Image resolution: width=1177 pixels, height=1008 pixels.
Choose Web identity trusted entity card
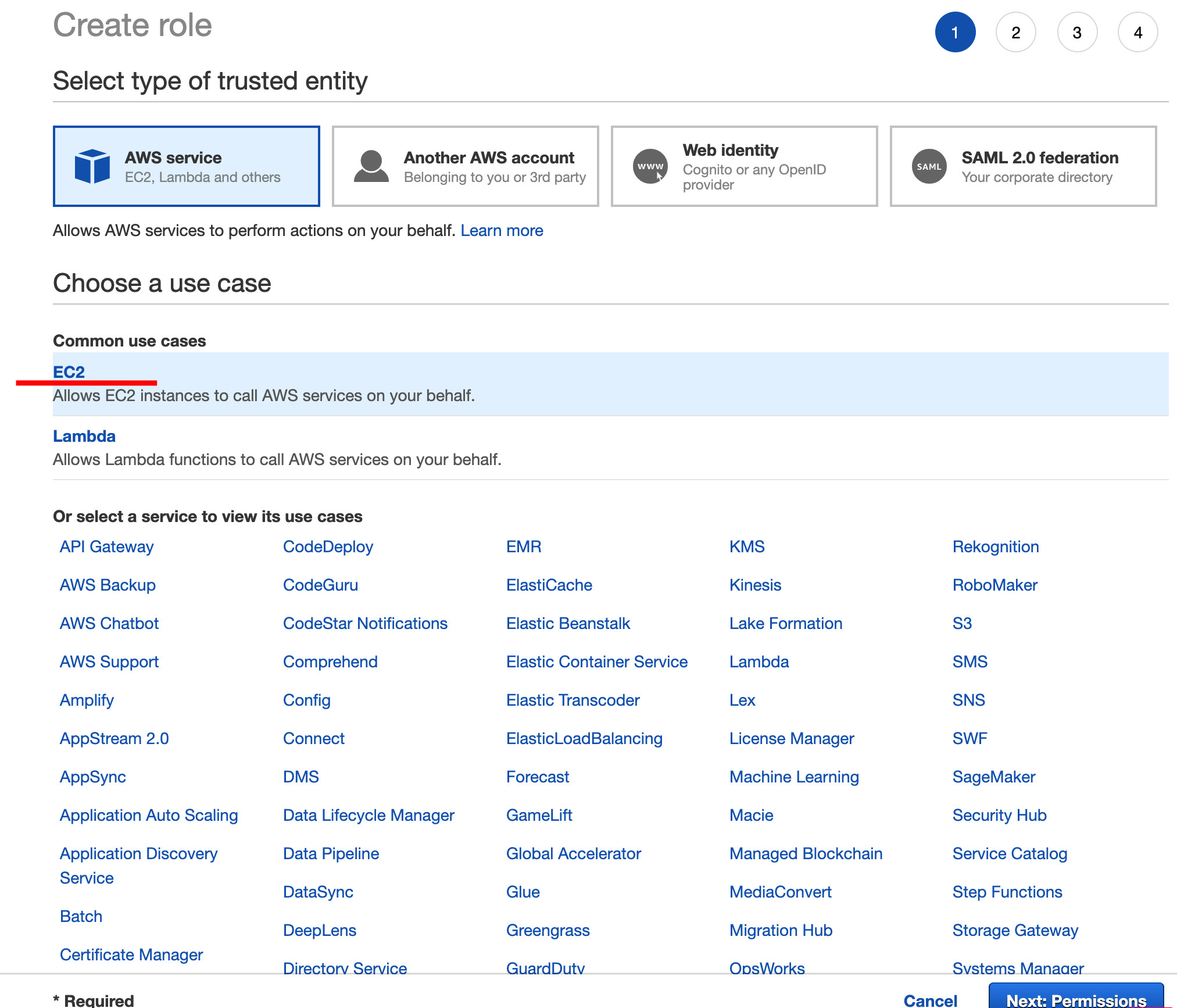pos(744,166)
